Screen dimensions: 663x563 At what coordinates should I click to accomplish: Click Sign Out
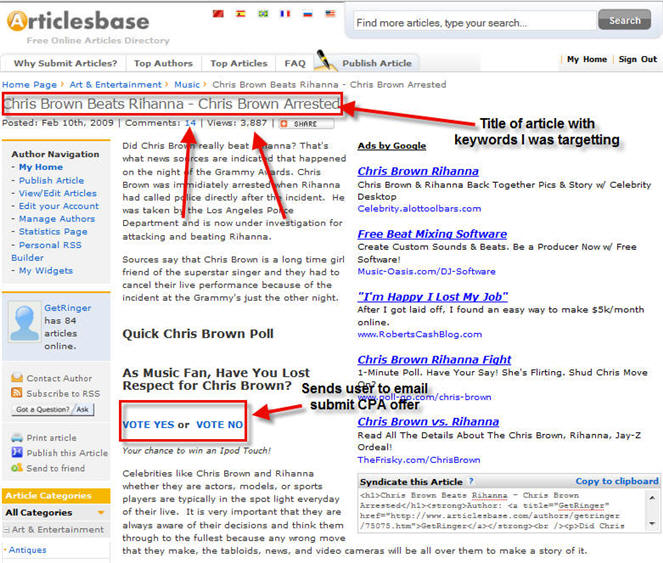pyautogui.click(x=638, y=59)
